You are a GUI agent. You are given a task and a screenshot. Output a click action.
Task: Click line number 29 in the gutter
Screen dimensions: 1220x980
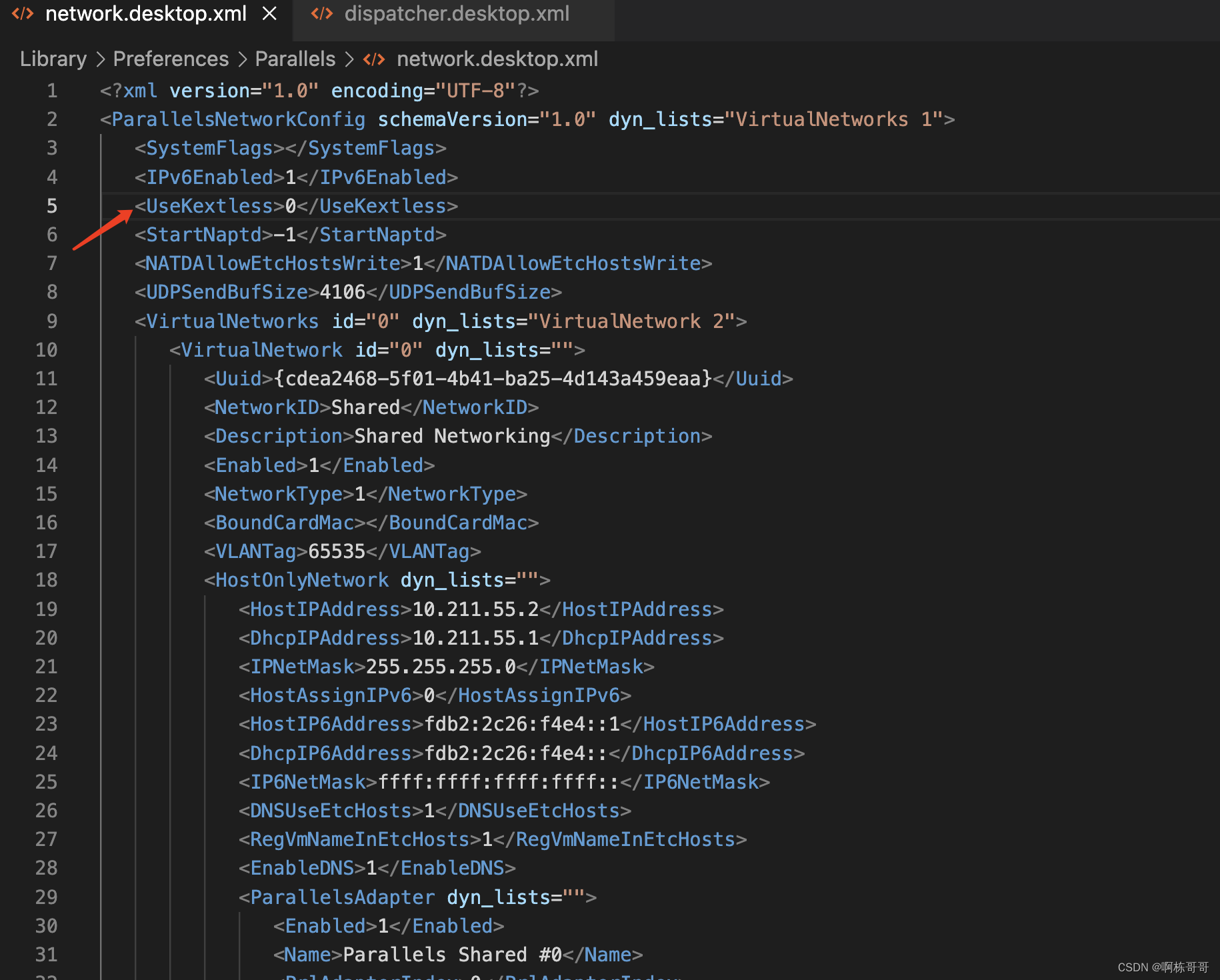tap(47, 897)
